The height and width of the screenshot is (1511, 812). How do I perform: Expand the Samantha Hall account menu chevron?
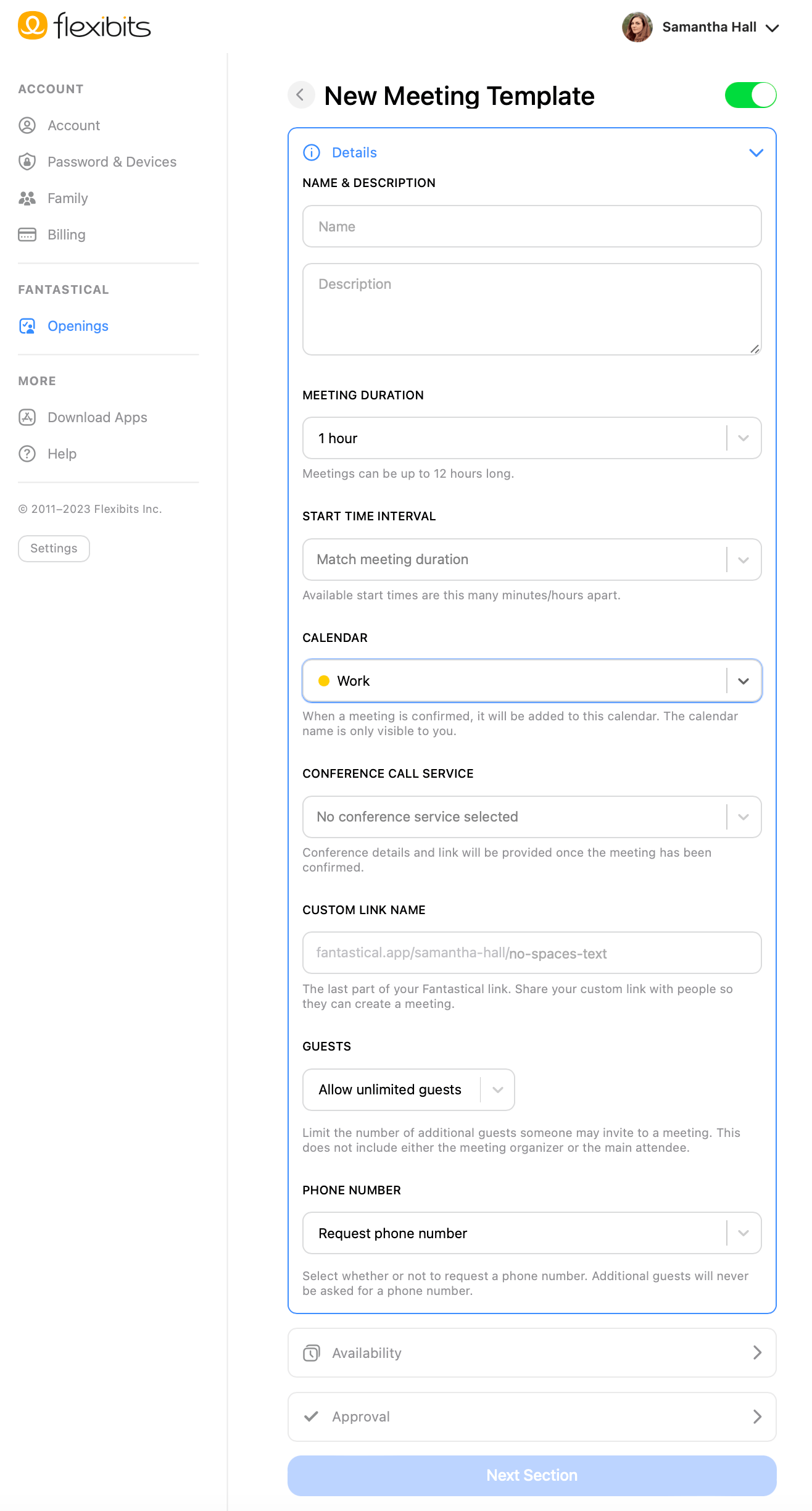[x=772, y=28]
